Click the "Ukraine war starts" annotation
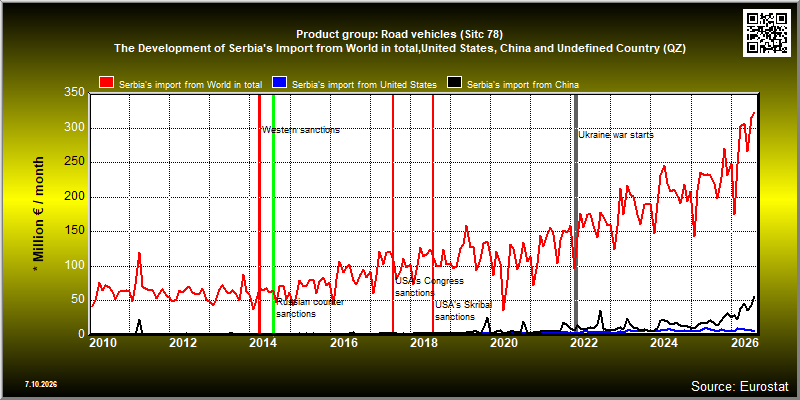Viewport: 800px width, 400px height. click(616, 135)
